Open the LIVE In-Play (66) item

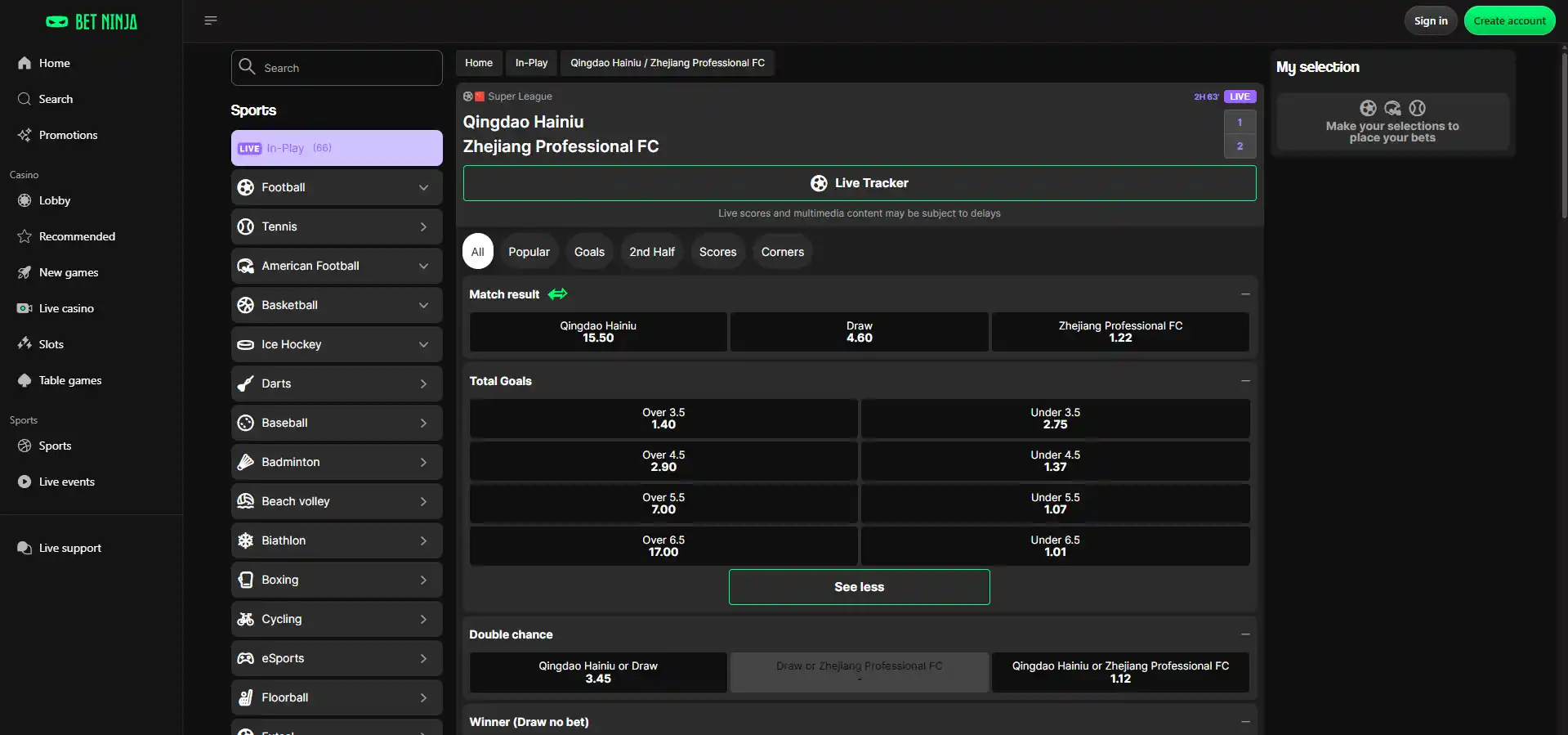[x=337, y=148]
